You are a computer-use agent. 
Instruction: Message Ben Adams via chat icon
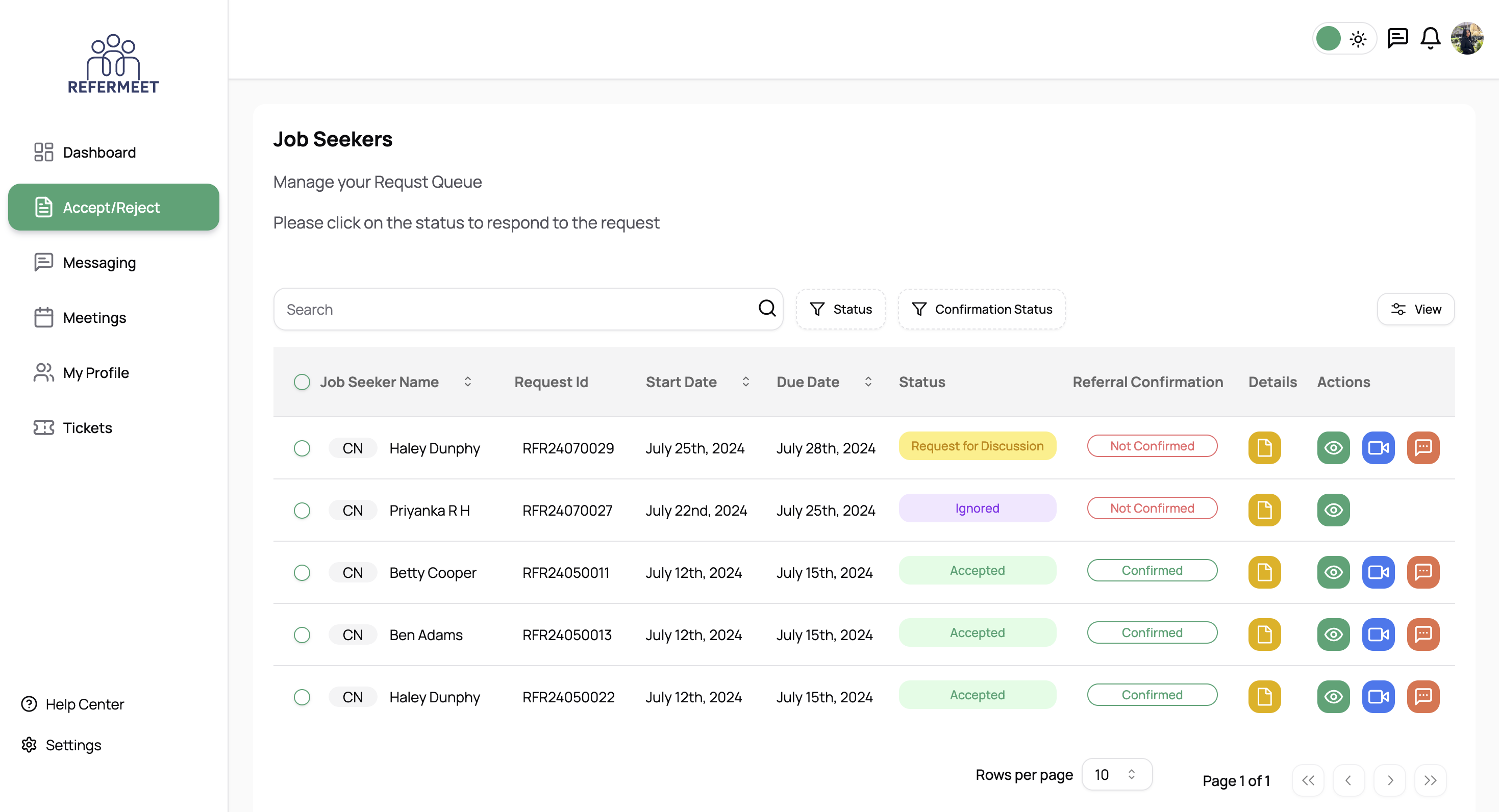1423,635
